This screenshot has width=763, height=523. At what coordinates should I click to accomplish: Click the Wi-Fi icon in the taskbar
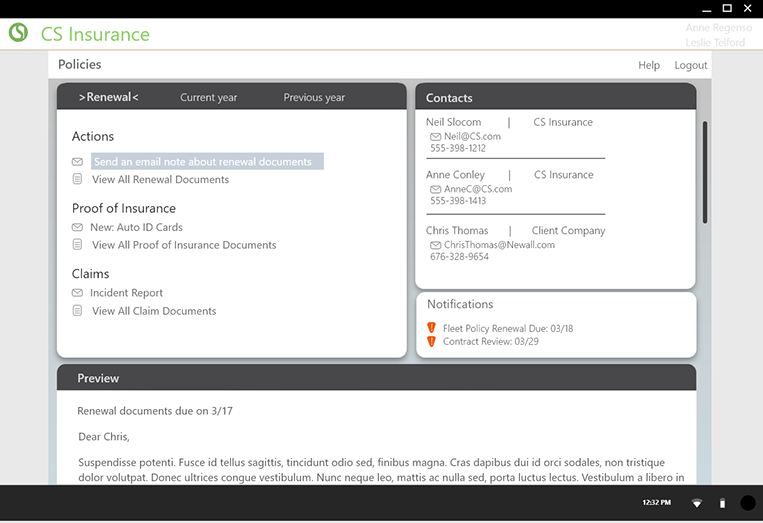point(697,503)
